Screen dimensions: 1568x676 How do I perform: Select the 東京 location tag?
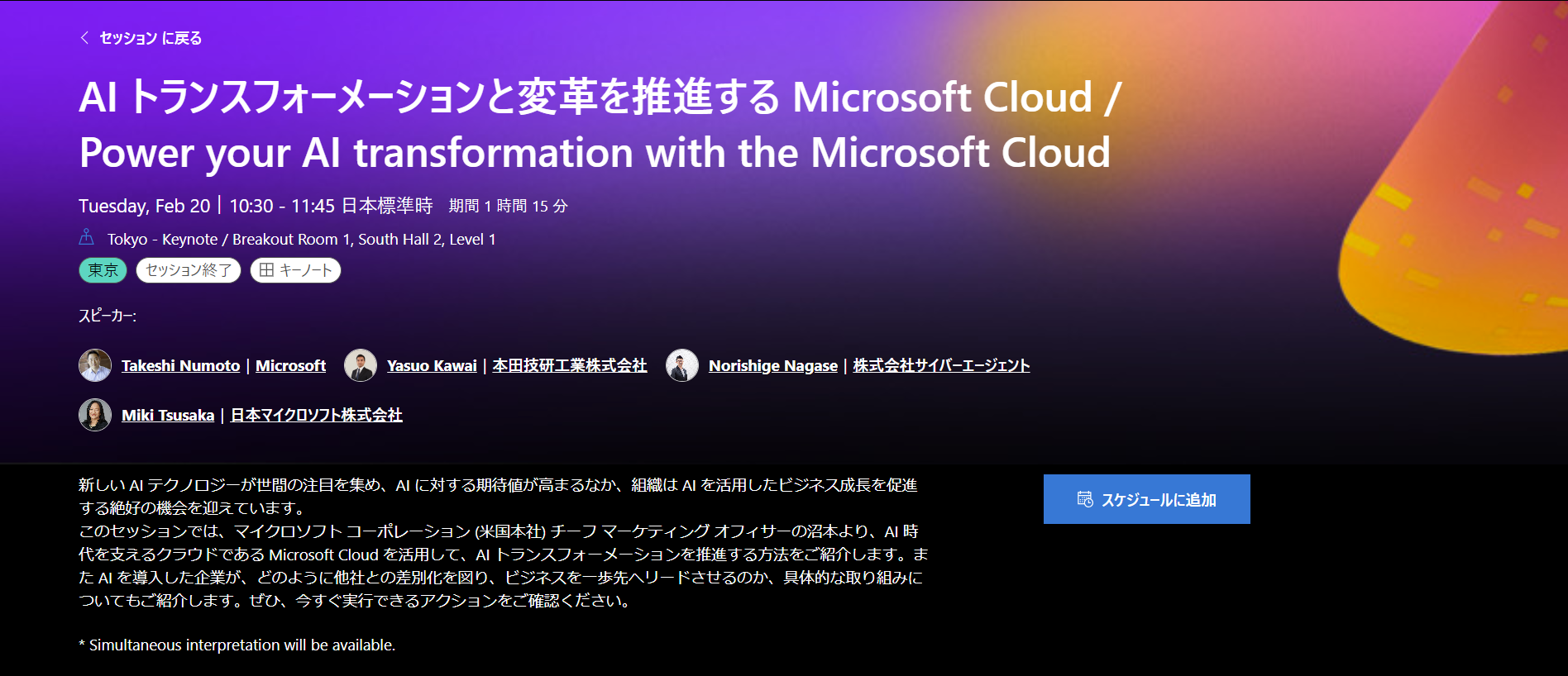pos(102,270)
